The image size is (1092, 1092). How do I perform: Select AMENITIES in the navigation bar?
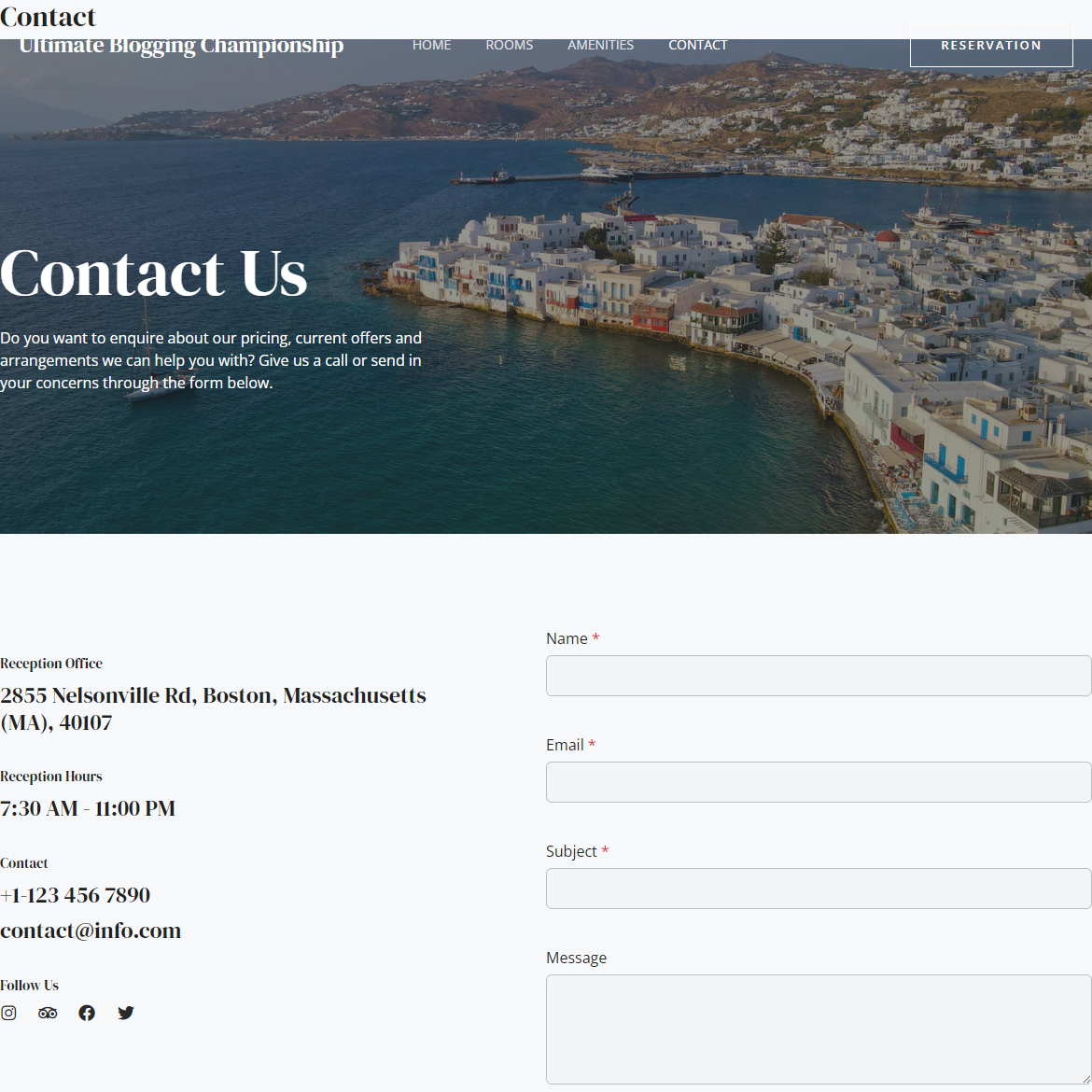coord(600,45)
